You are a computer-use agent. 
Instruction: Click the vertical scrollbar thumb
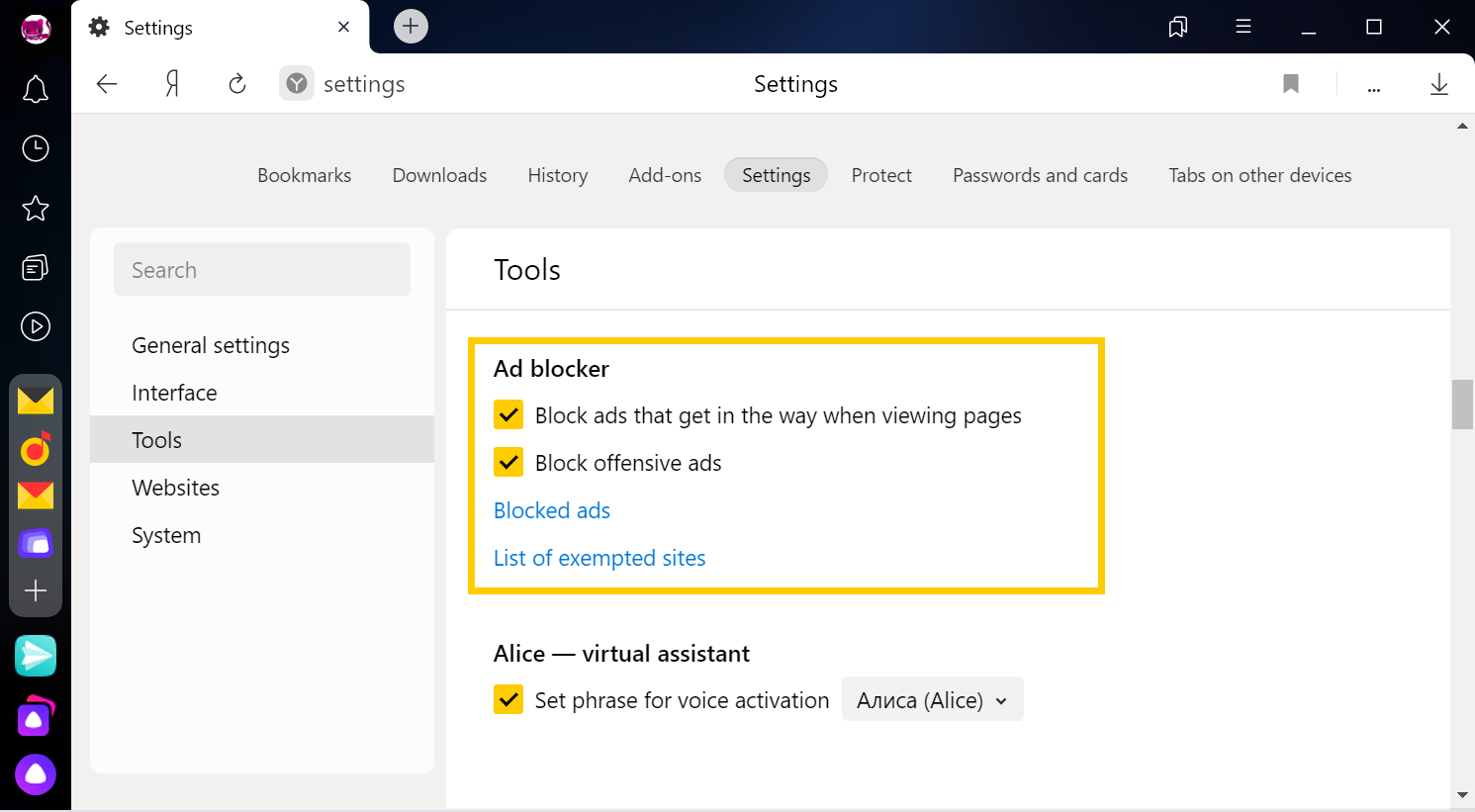coord(1462,404)
